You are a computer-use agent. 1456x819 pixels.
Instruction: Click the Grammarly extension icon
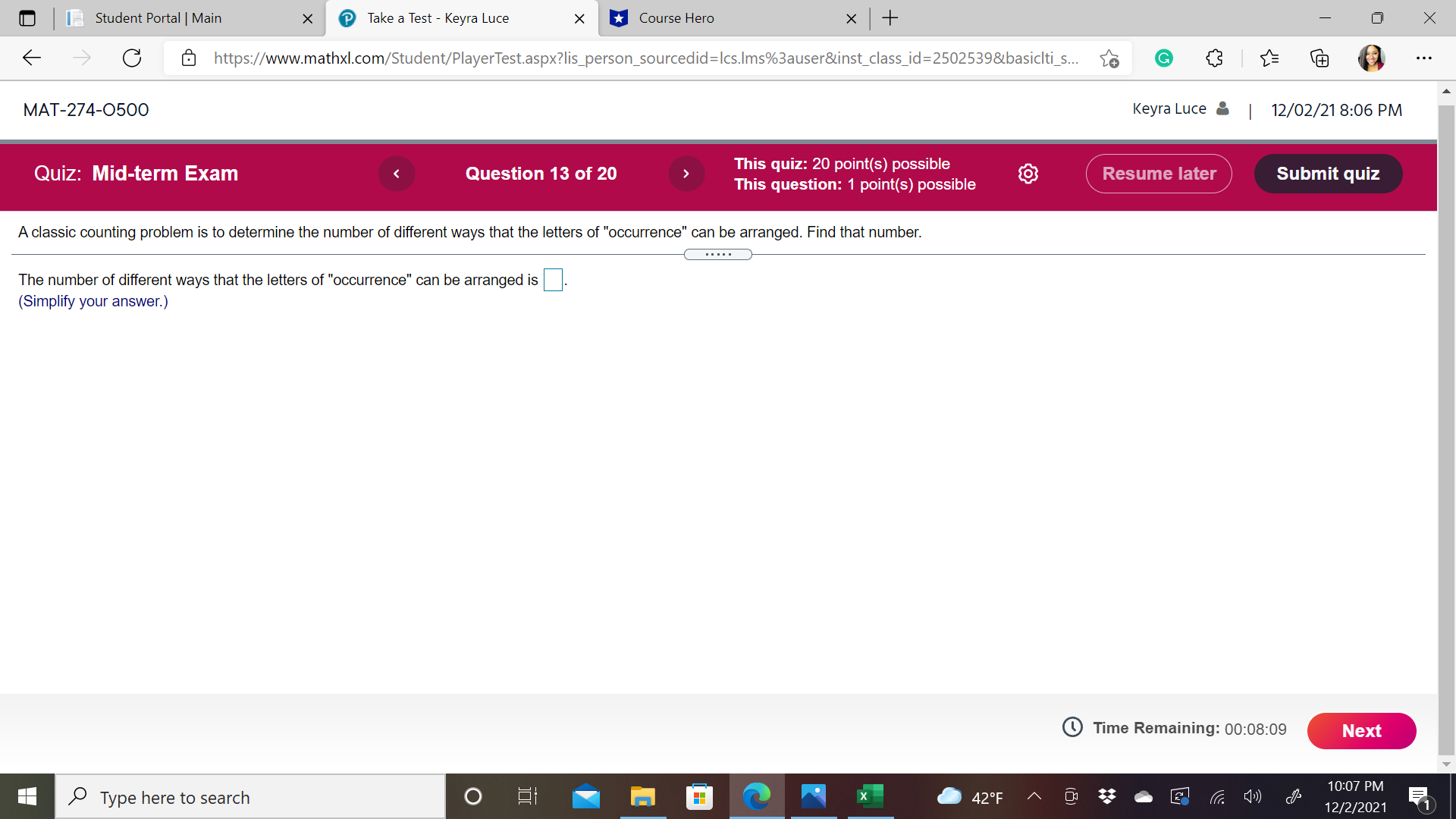[x=1164, y=58]
